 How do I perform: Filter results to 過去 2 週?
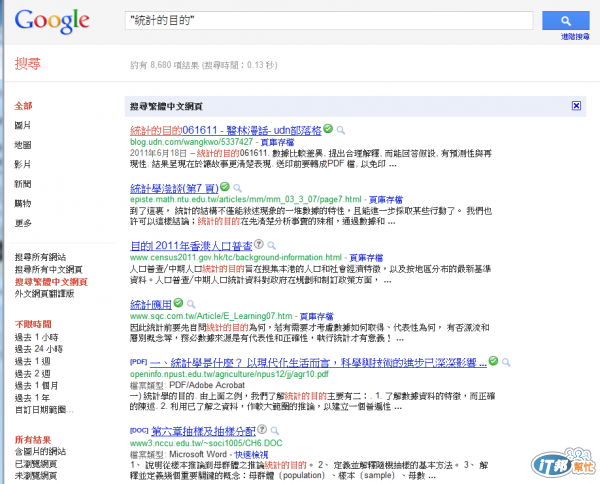pos(33,373)
